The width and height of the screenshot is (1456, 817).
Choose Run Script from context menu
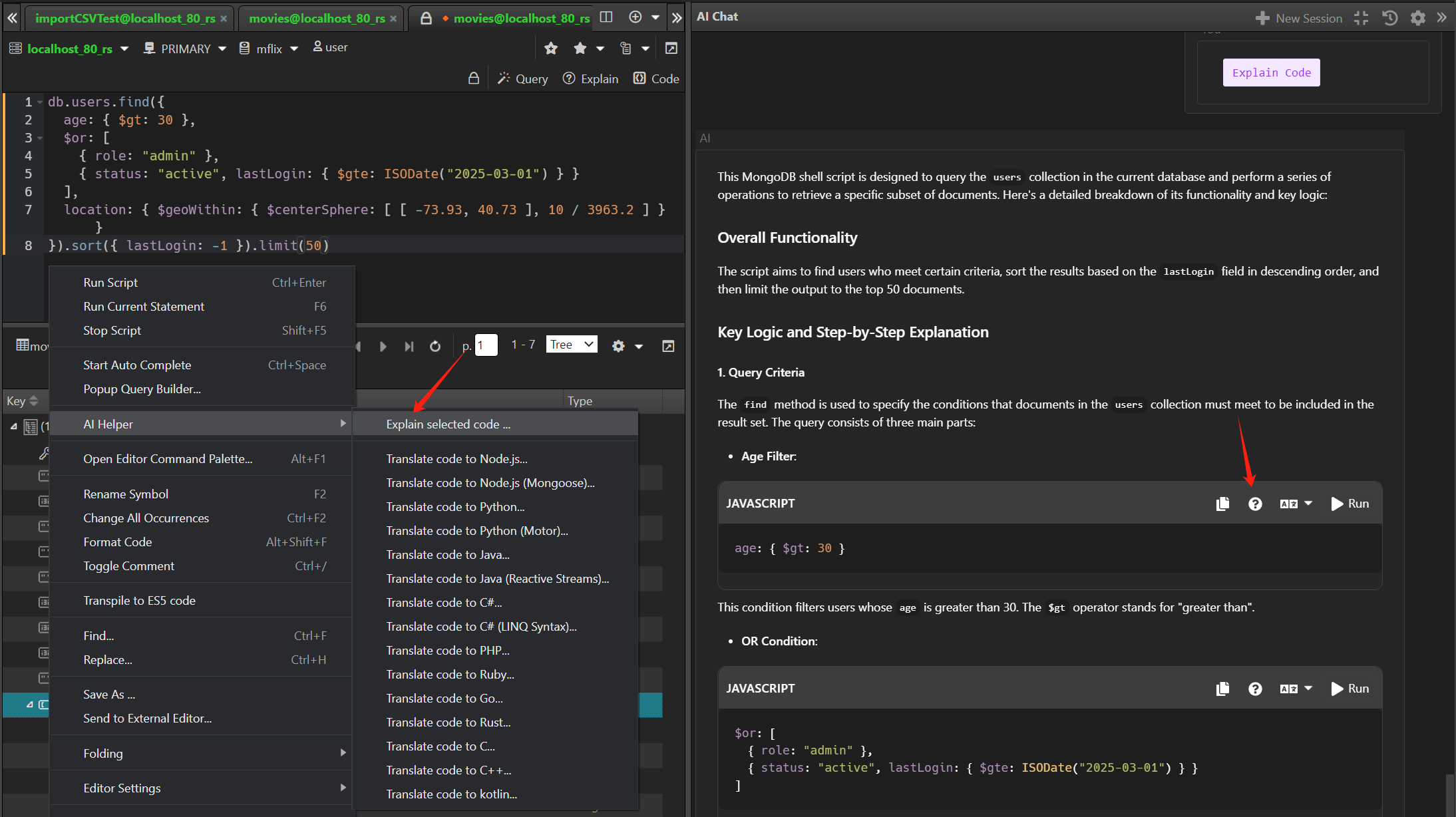(x=202, y=282)
